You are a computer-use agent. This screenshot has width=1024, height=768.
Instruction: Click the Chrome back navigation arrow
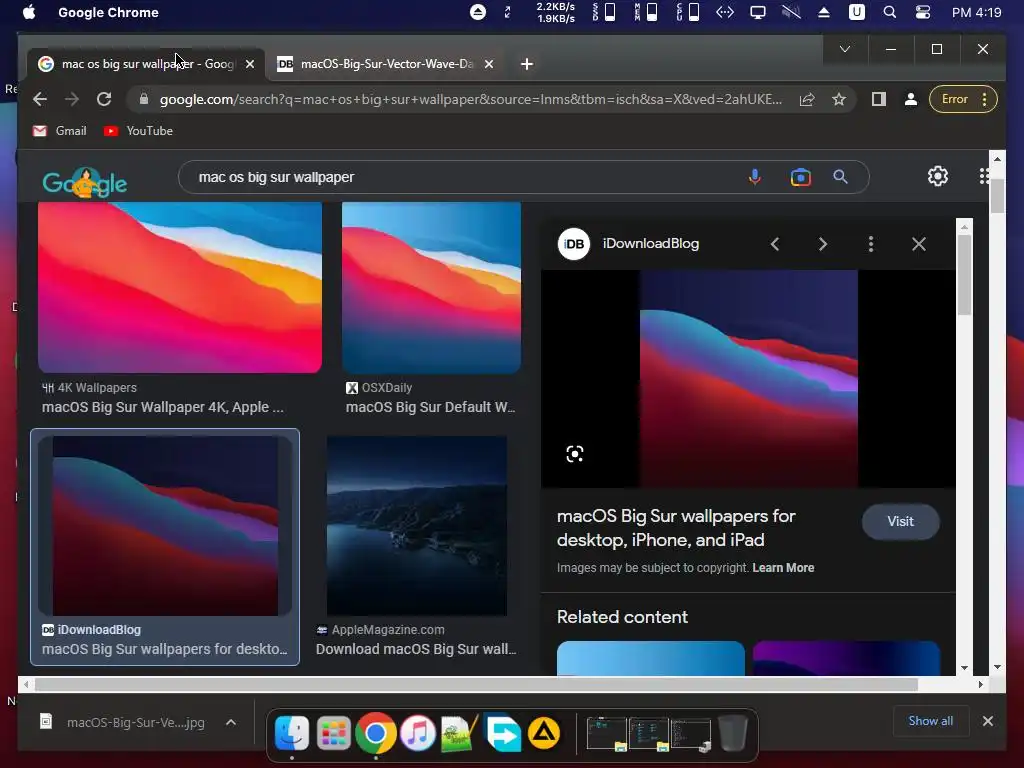40,99
